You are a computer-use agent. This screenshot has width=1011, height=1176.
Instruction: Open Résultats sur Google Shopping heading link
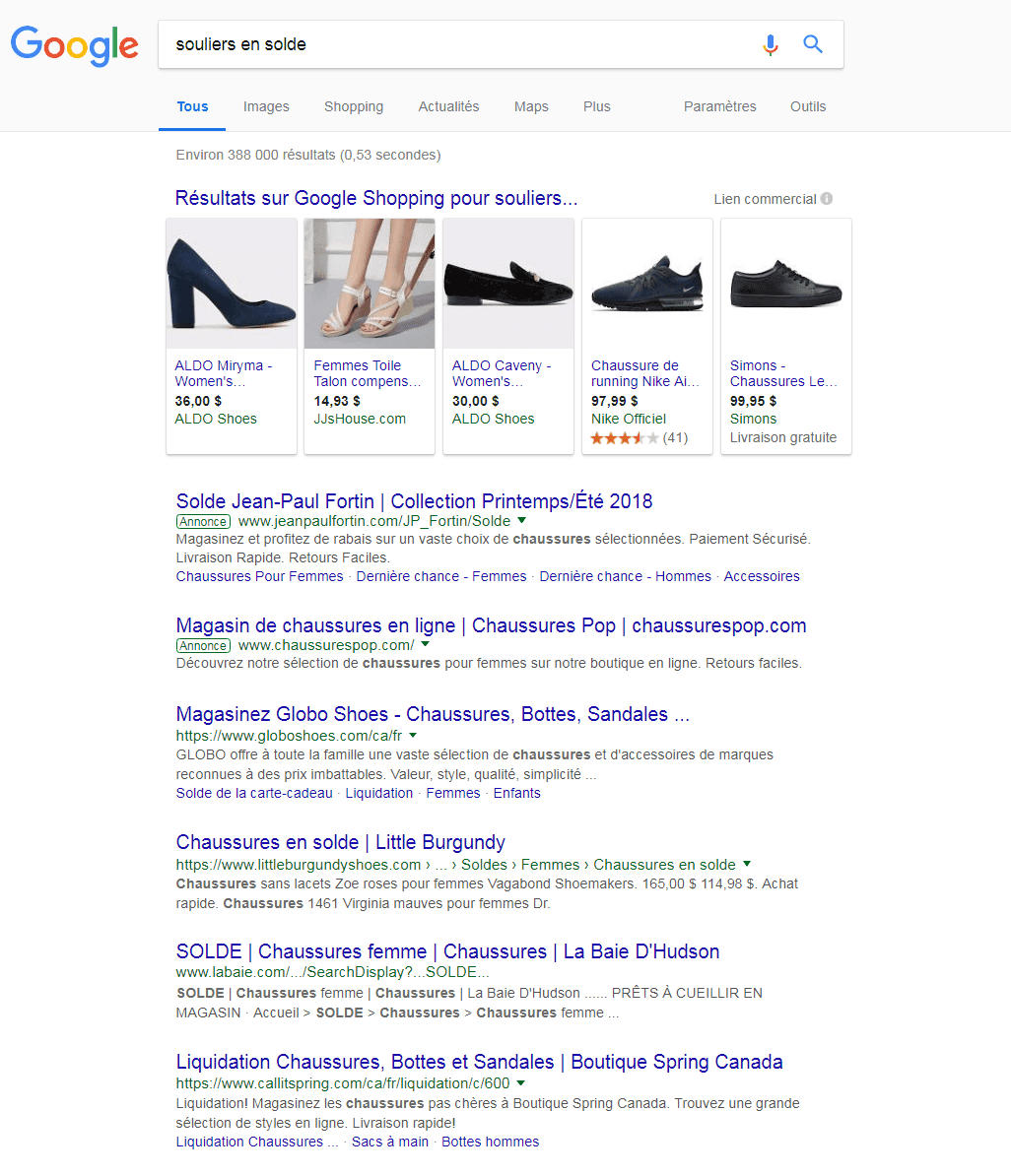tap(376, 198)
